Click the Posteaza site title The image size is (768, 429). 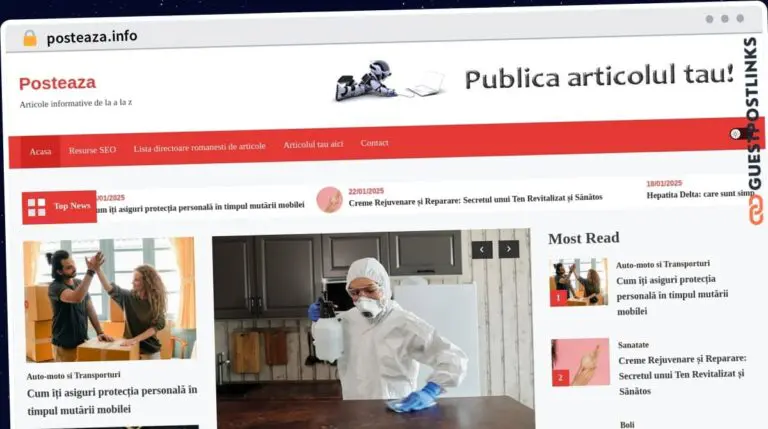coord(57,83)
